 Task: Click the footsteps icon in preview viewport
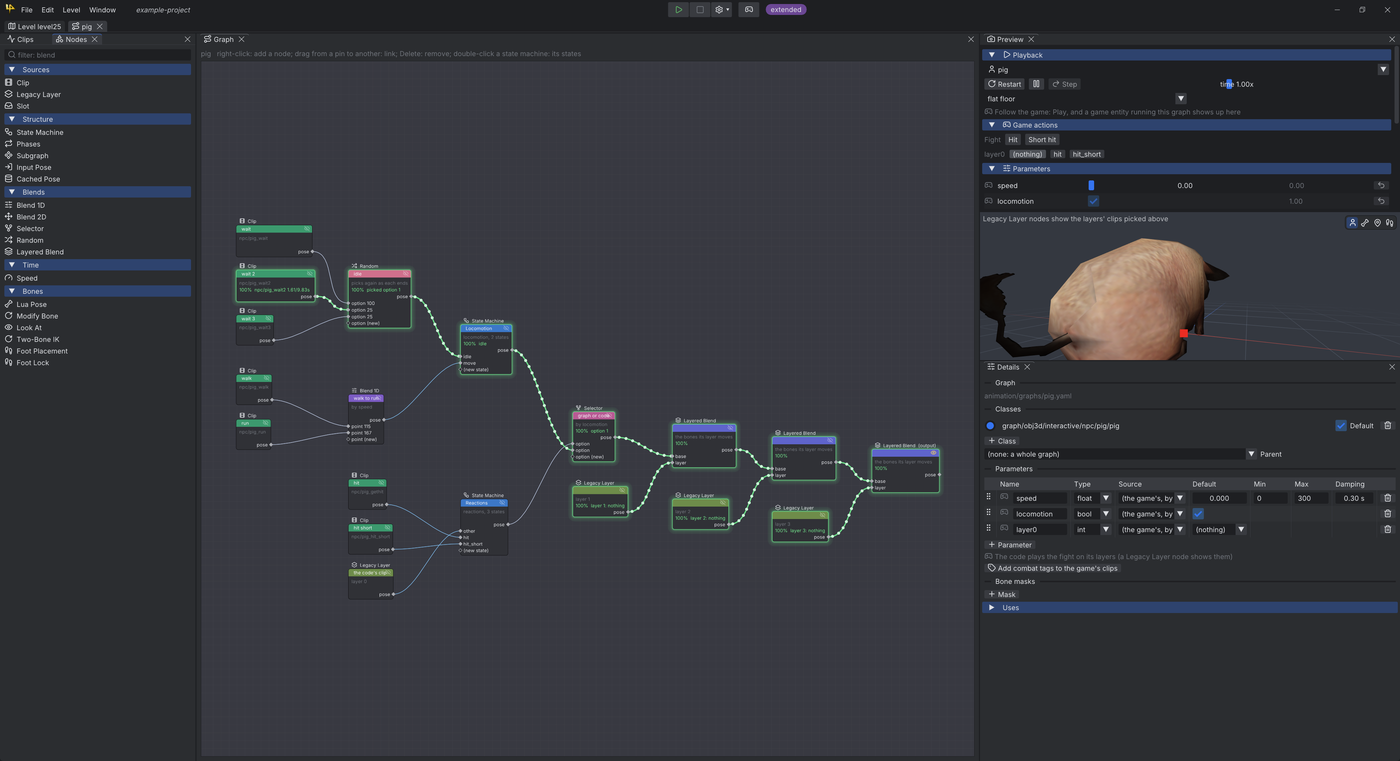1389,223
